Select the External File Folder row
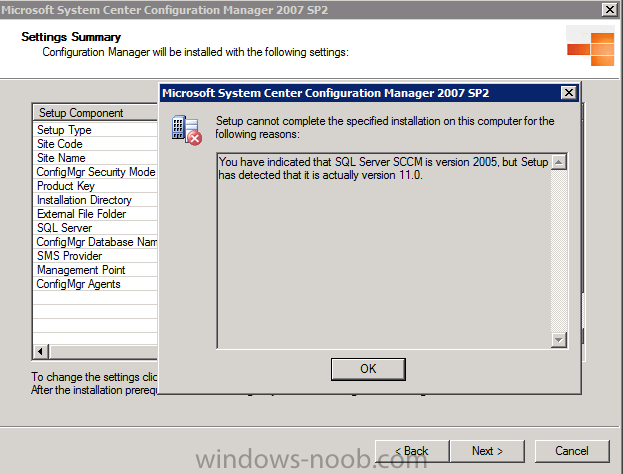Image resolution: width=623 pixels, height=474 pixels. pos(95,214)
